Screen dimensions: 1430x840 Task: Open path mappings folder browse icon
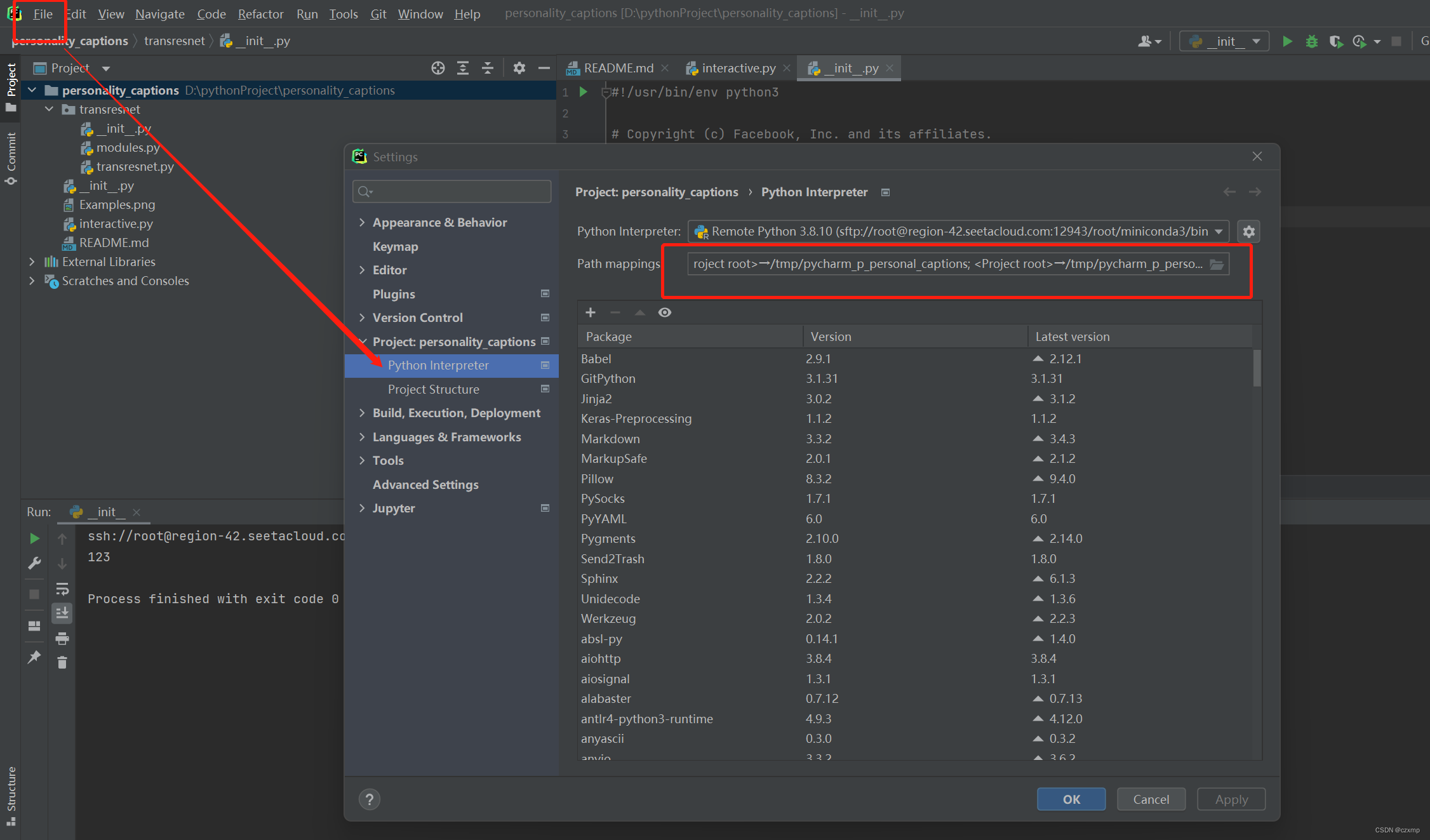coord(1217,264)
